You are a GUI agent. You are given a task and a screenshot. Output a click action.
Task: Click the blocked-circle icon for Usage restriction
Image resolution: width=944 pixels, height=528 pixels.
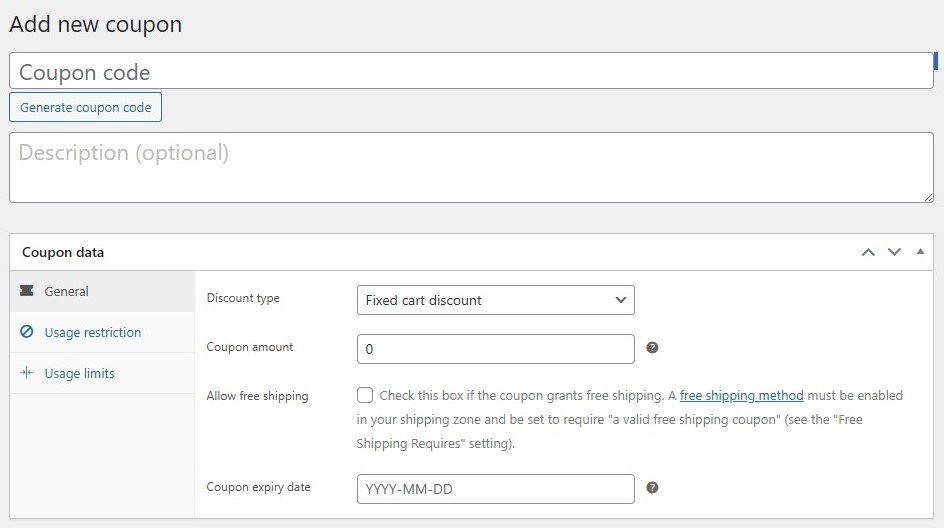26,333
